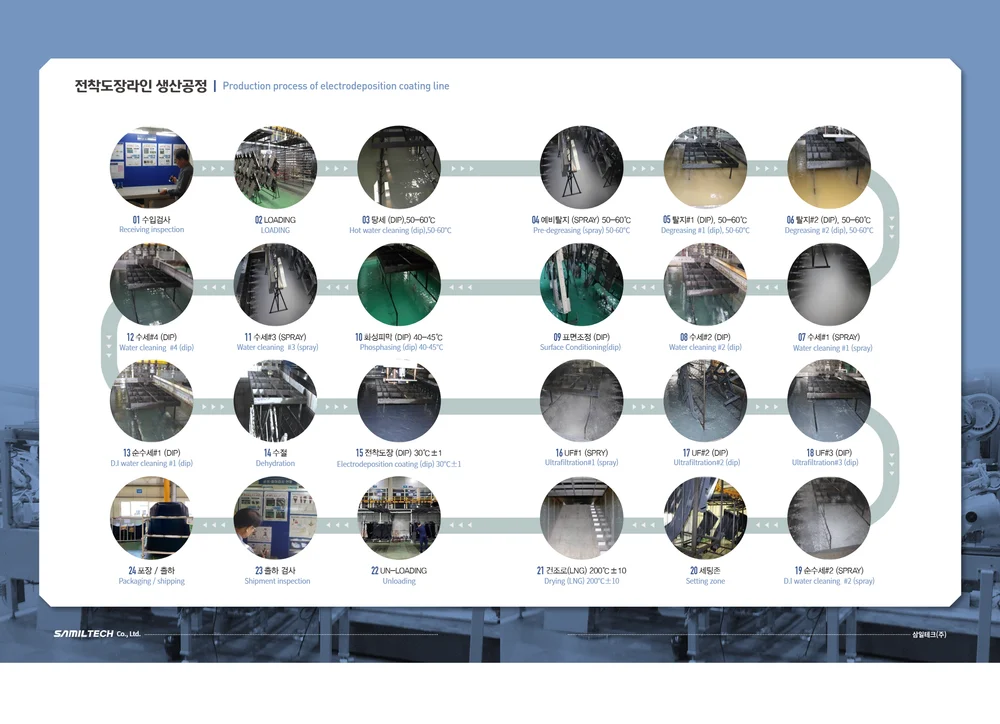The height and width of the screenshot is (724, 1000).
Task: Click the Production process title header
Action: 337,86
